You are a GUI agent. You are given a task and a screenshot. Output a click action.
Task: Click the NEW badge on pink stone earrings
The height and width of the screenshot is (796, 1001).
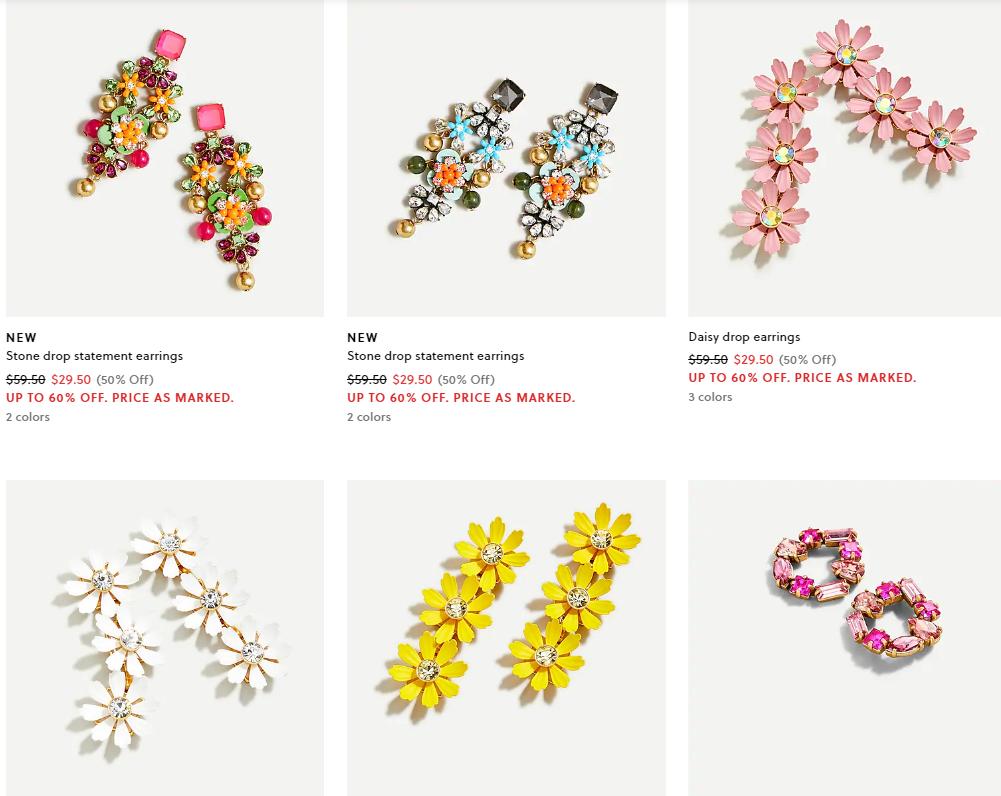22,338
